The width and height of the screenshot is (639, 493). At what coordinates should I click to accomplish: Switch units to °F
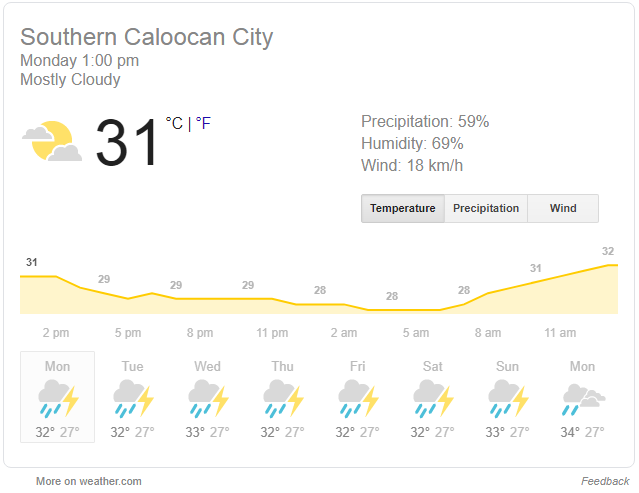point(203,123)
